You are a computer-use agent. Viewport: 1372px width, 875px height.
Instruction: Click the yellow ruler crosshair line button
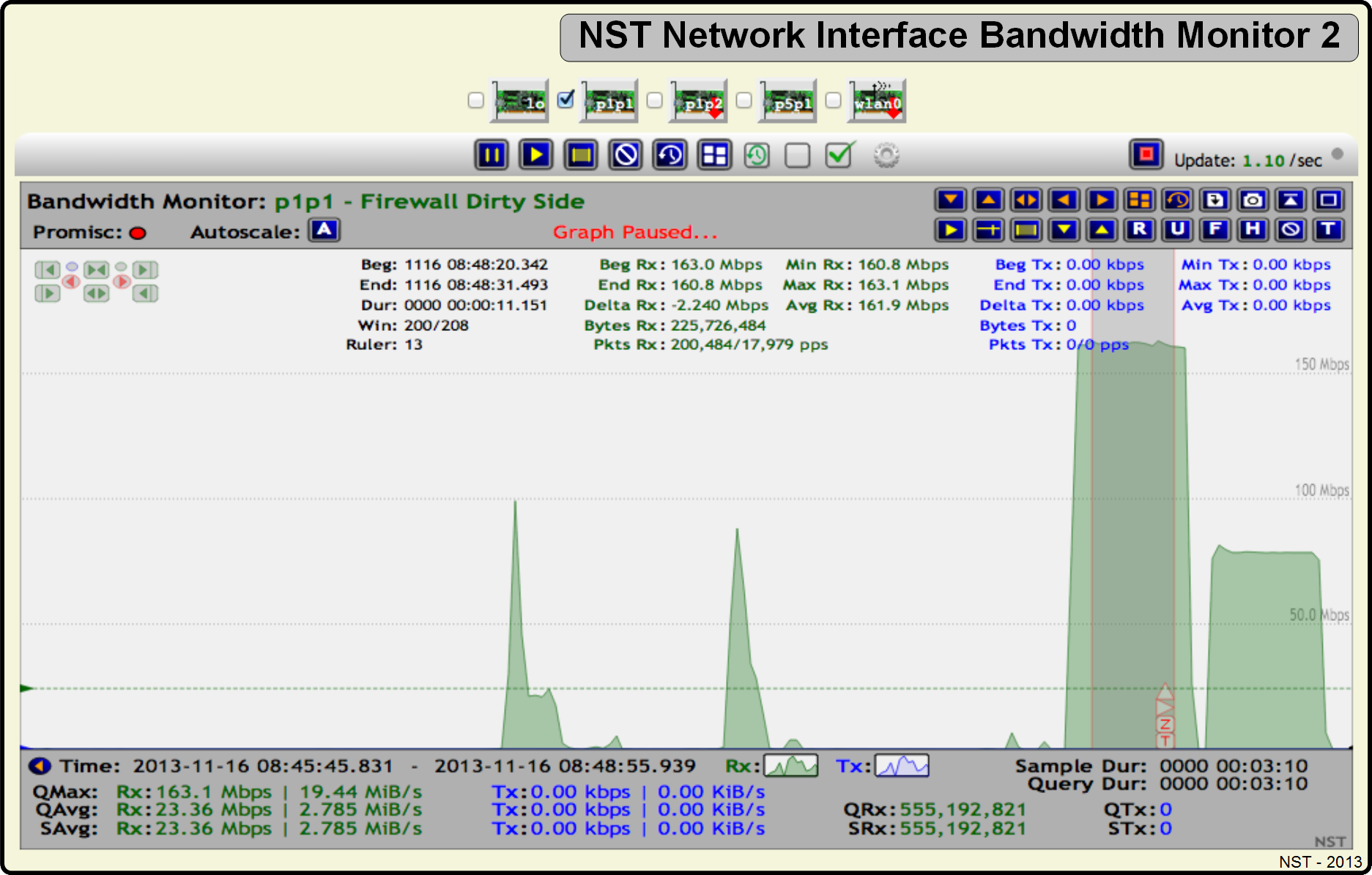(989, 230)
